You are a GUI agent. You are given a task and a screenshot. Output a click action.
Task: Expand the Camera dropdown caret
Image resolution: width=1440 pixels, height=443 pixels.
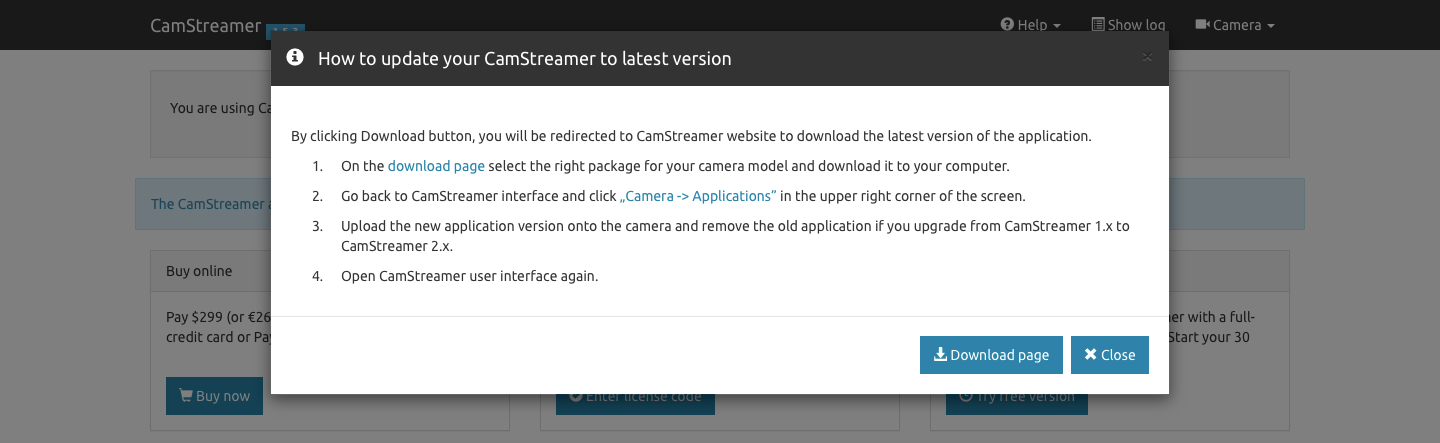(x=1271, y=26)
